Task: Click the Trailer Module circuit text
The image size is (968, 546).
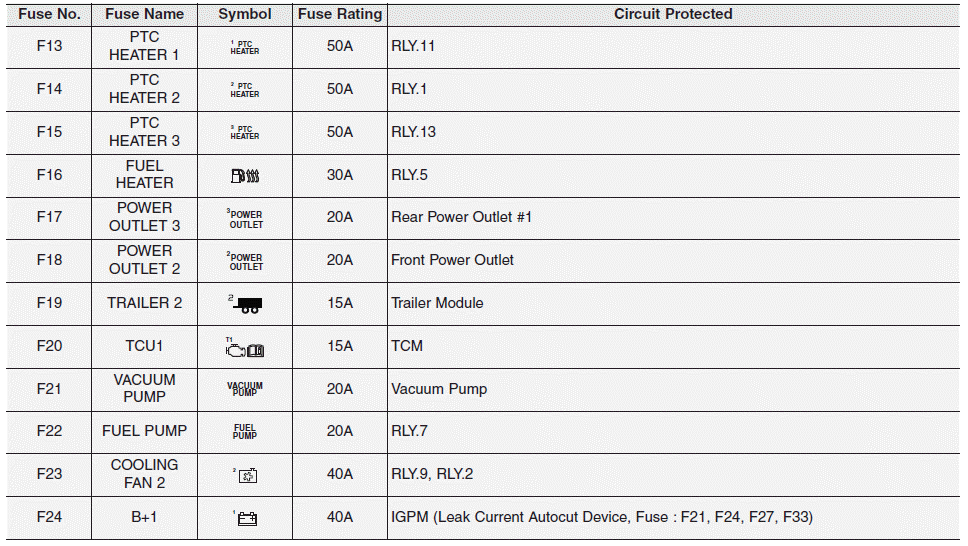Action: pos(437,303)
